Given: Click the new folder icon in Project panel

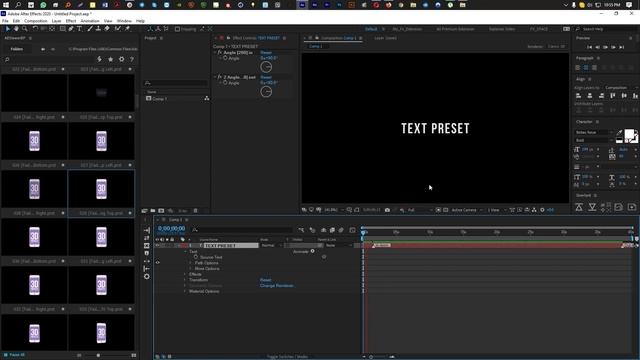Looking at the screenshot, I should (x=153, y=211).
